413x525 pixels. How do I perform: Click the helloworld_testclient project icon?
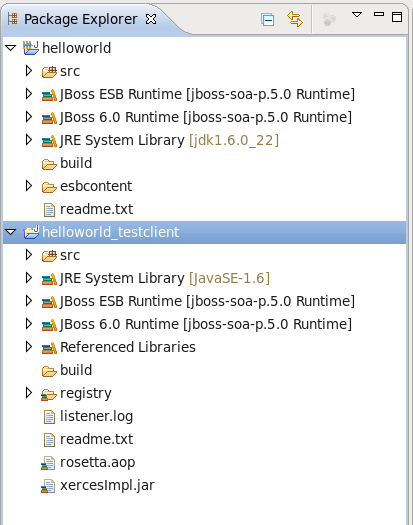[x=31, y=232]
